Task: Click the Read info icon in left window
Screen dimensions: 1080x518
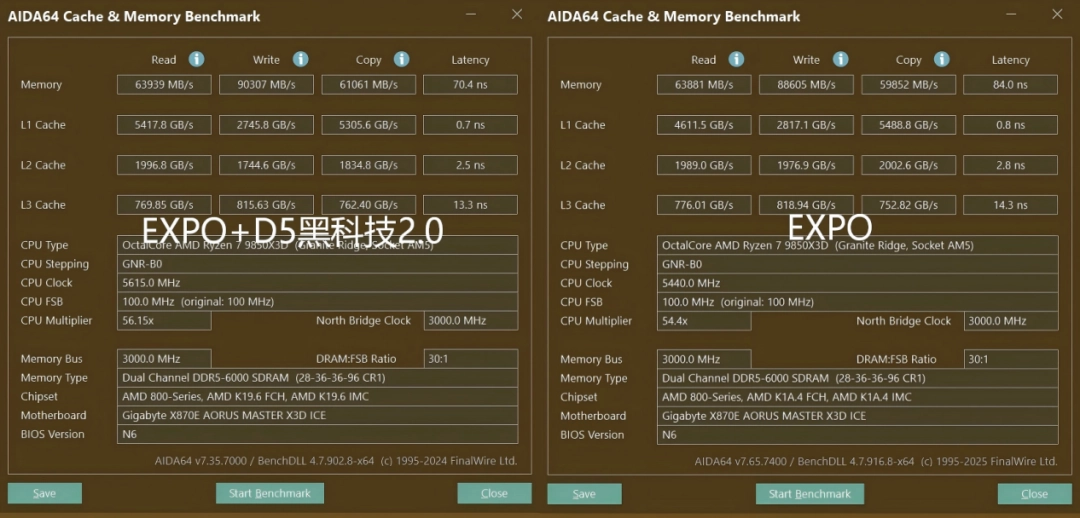Action: pyautogui.click(x=197, y=60)
